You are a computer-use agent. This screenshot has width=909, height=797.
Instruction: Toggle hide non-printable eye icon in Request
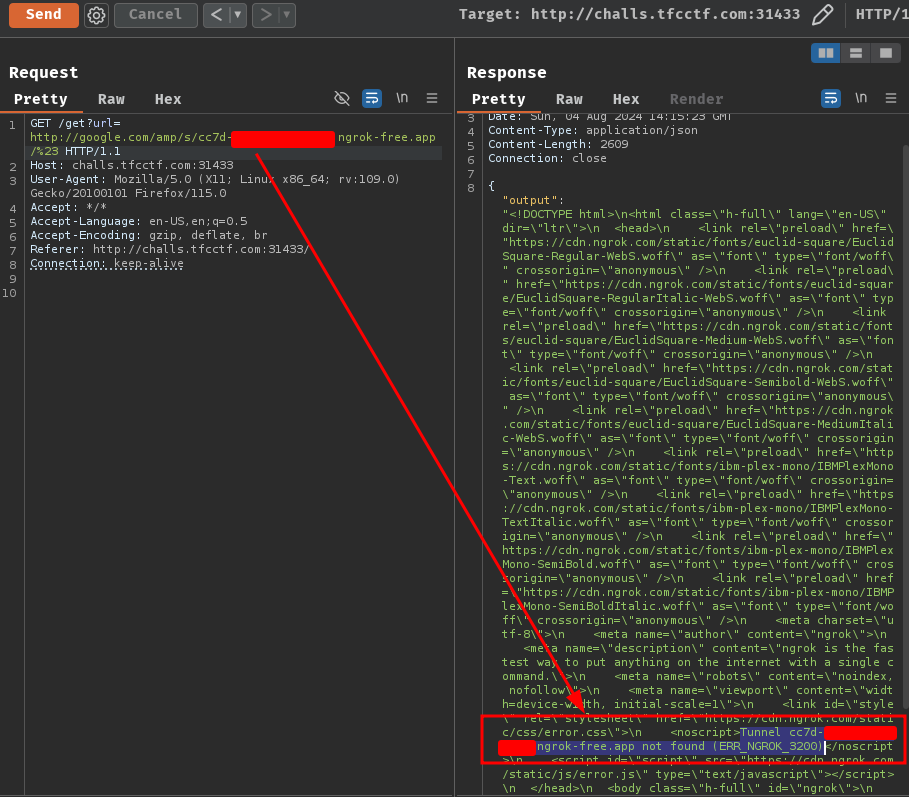[342, 99]
